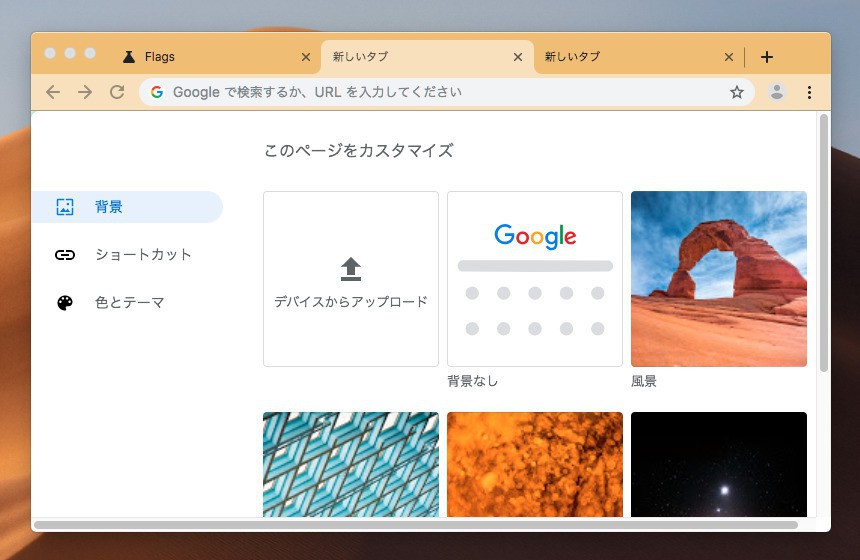
Task: Click the 背景なし label text
Action: (x=472, y=381)
